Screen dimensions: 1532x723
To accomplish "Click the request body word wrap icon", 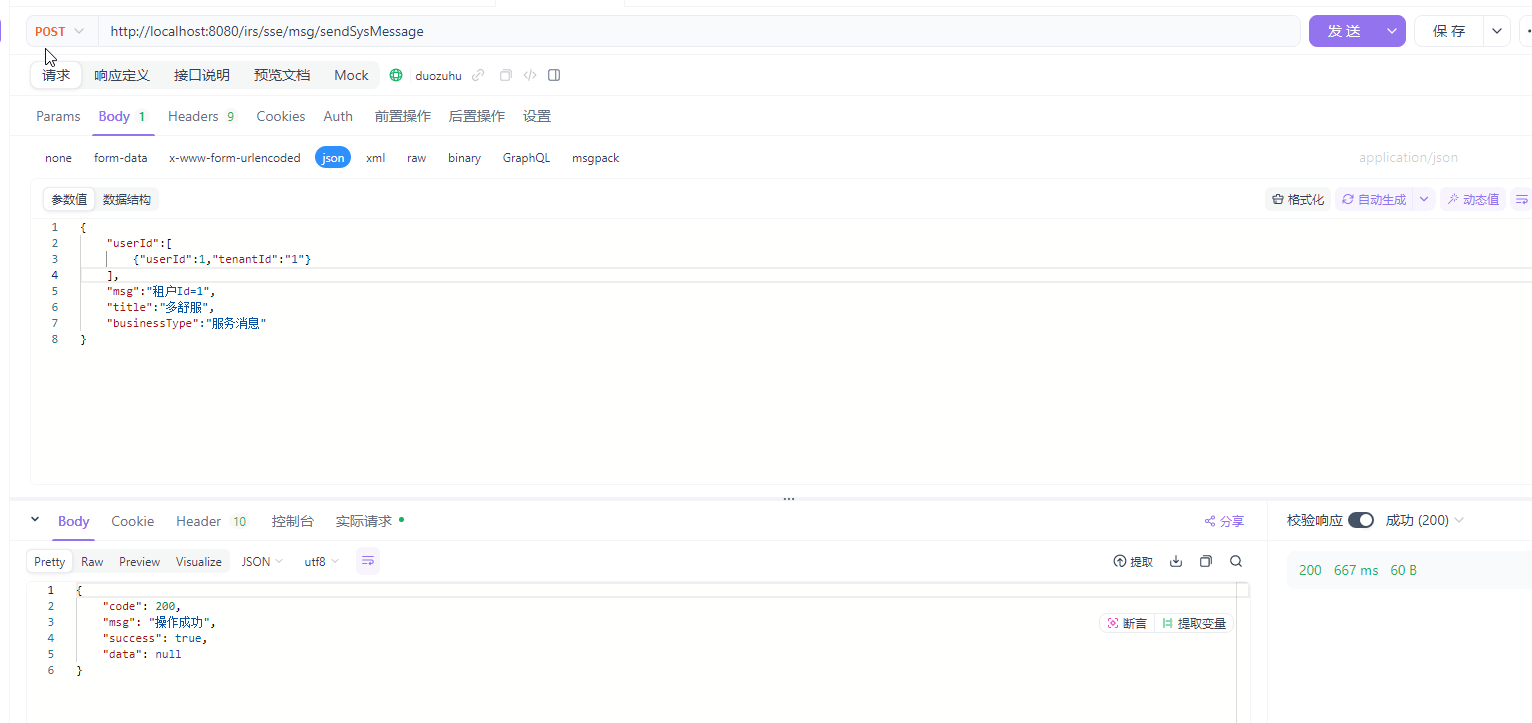I will (1521, 199).
